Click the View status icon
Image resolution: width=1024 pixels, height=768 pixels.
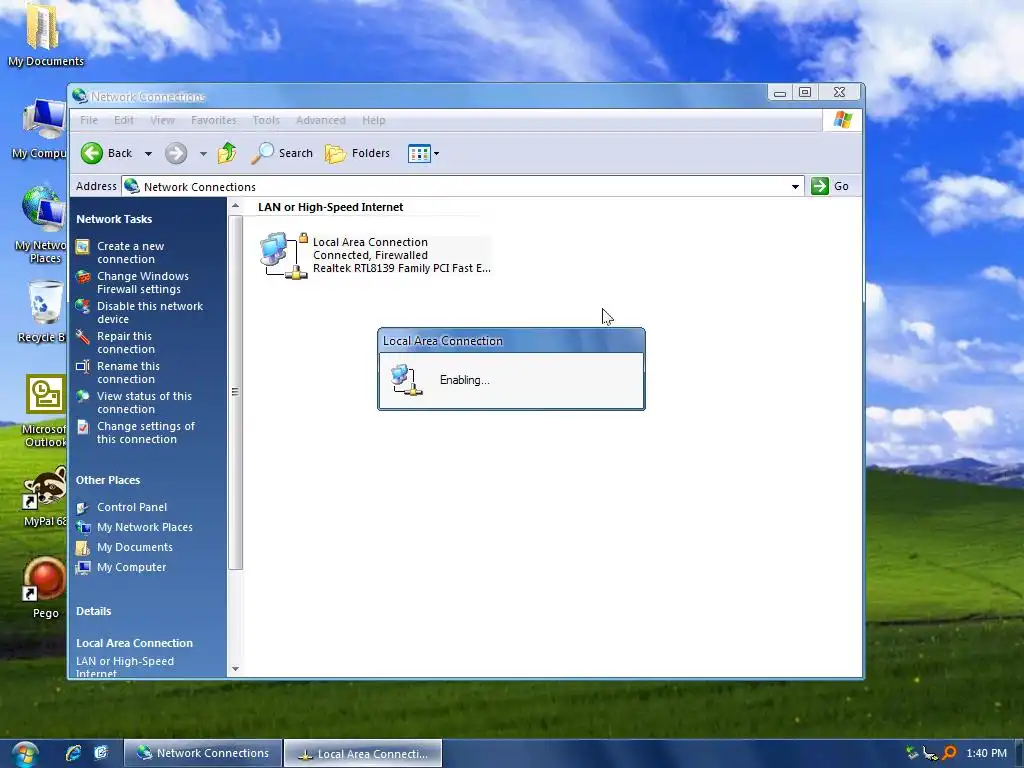(x=82, y=396)
